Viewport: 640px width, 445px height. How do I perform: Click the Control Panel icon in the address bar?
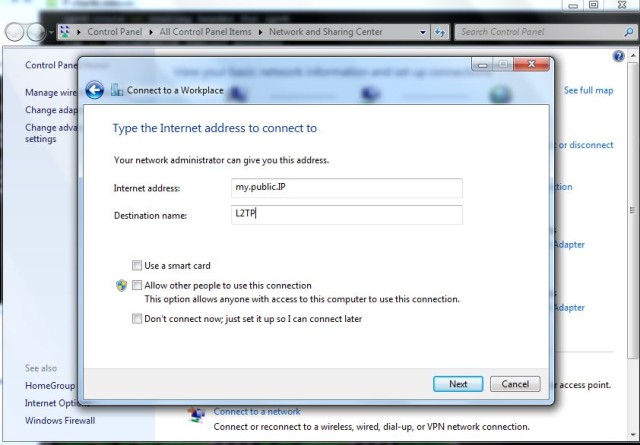65,31
